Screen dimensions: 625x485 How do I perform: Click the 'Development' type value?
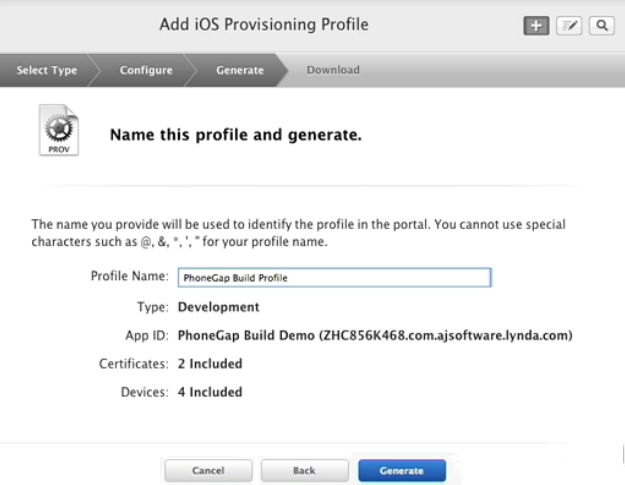218,307
